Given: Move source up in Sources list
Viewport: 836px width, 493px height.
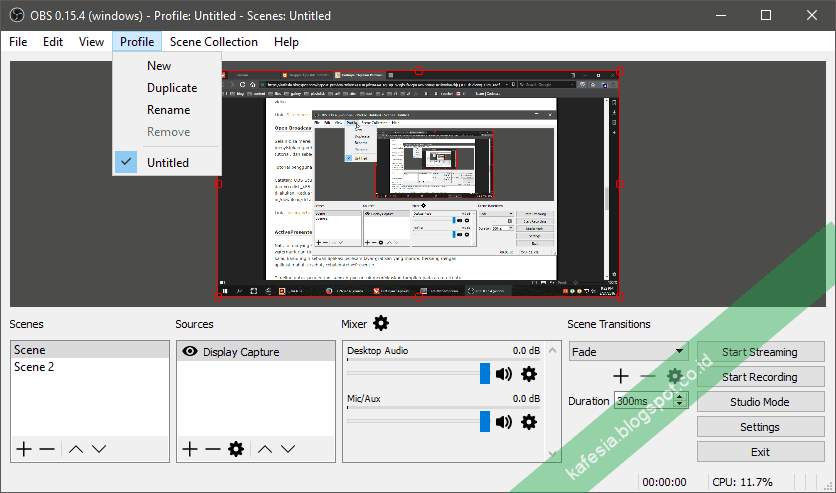Looking at the screenshot, I should click(265, 449).
